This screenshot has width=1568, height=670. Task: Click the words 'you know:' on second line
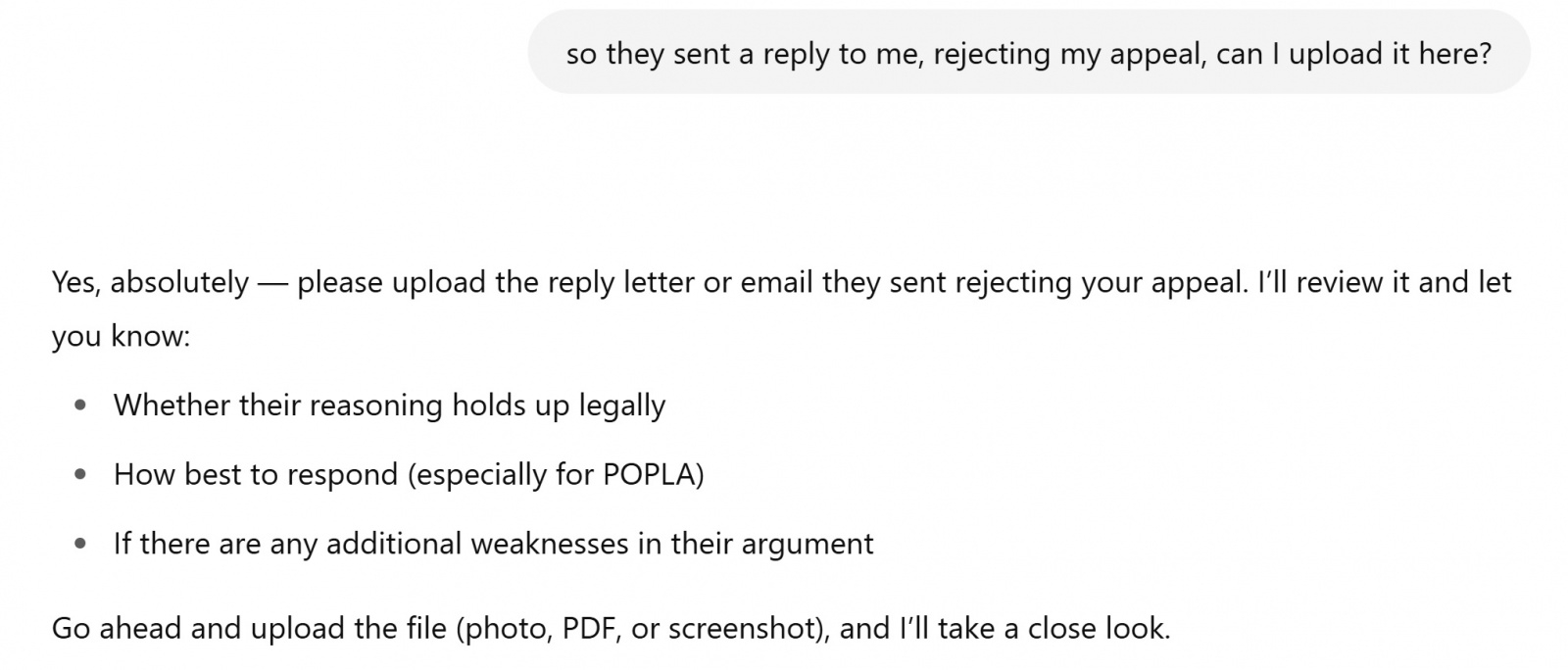121,337
